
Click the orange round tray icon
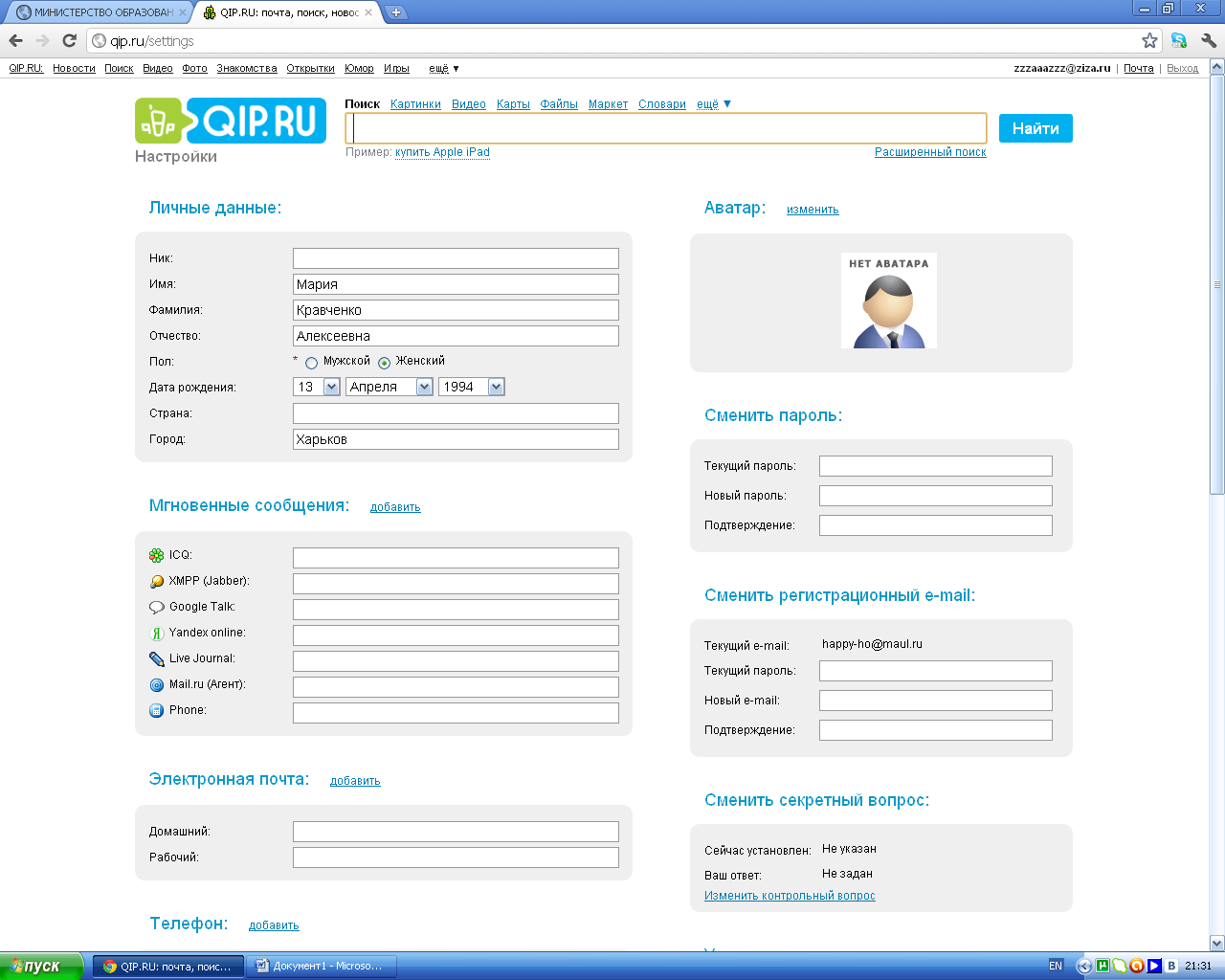tap(1136, 966)
